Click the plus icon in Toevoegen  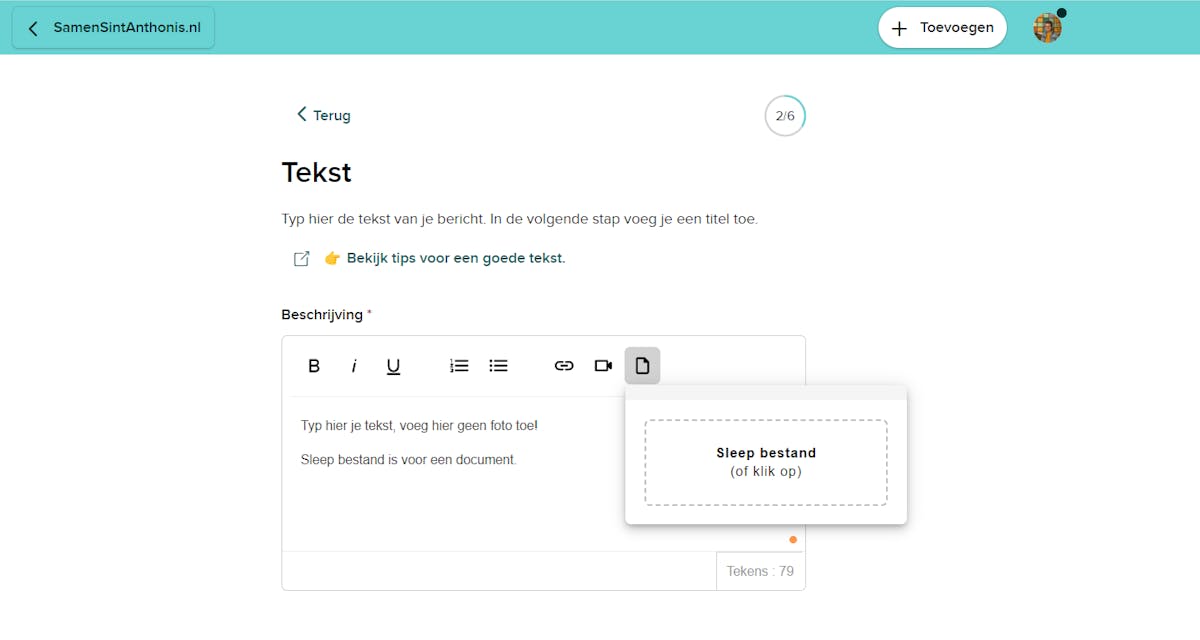tap(899, 29)
